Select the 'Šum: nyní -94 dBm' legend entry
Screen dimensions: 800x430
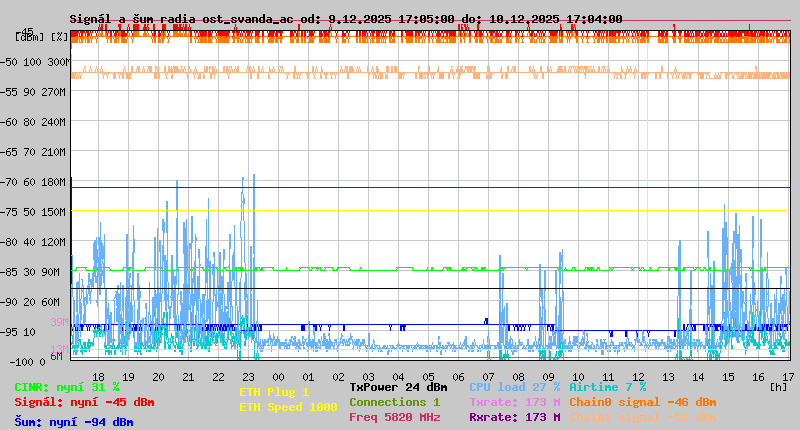click(74, 422)
